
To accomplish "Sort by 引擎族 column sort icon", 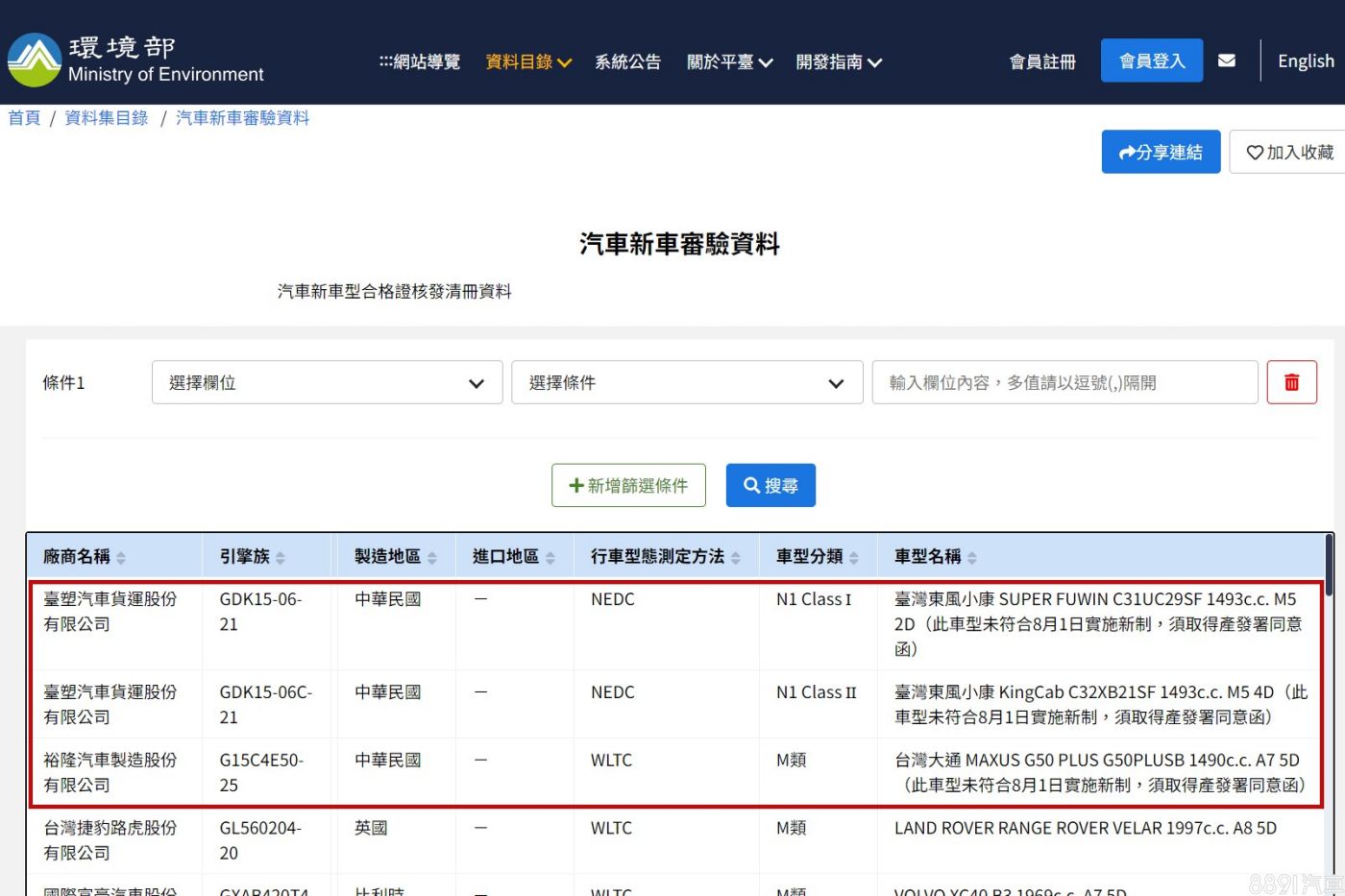I will click(281, 558).
